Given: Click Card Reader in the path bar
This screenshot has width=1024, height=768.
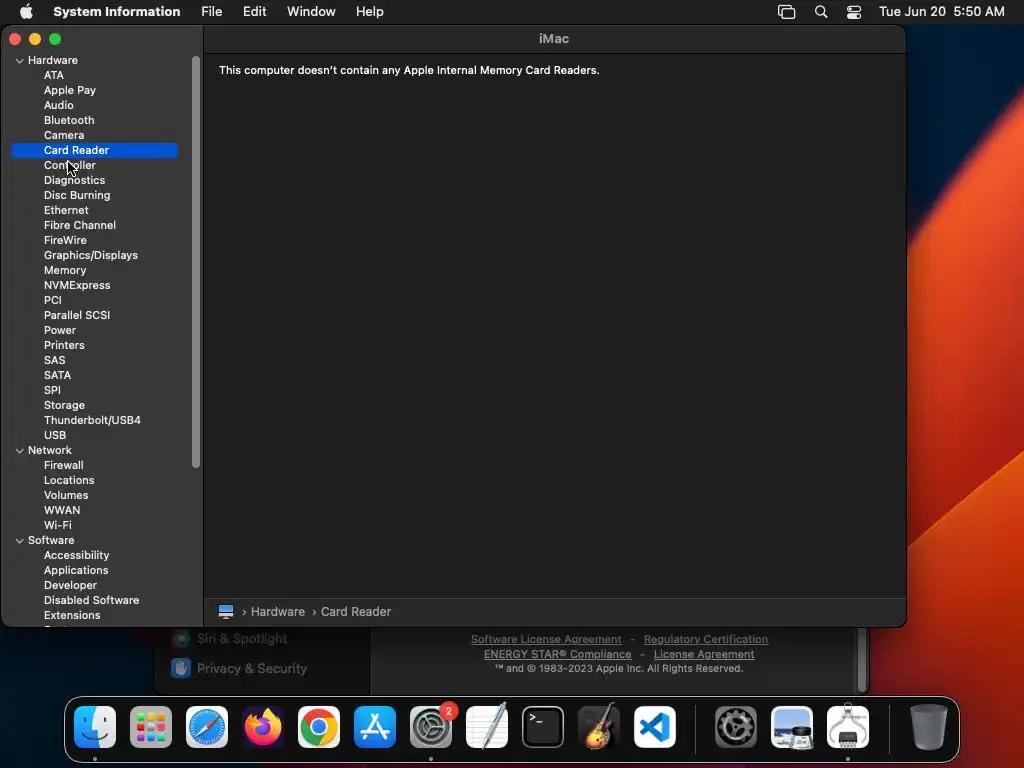Looking at the screenshot, I should point(356,612).
